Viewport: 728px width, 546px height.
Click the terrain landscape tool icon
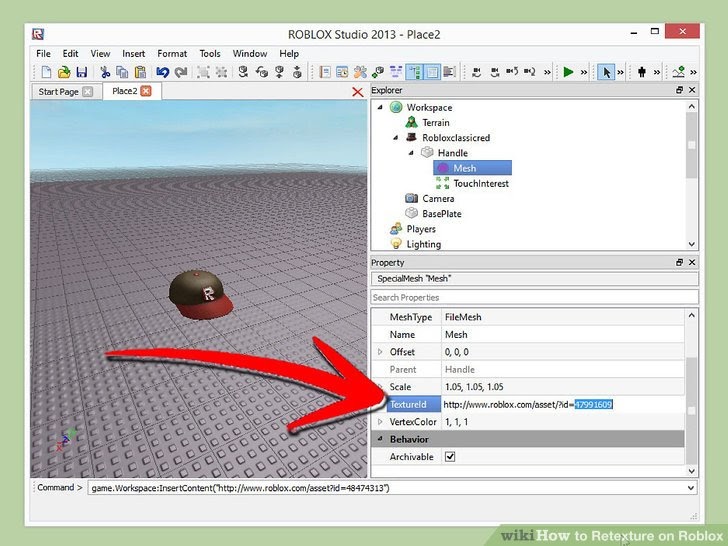[x=678, y=72]
